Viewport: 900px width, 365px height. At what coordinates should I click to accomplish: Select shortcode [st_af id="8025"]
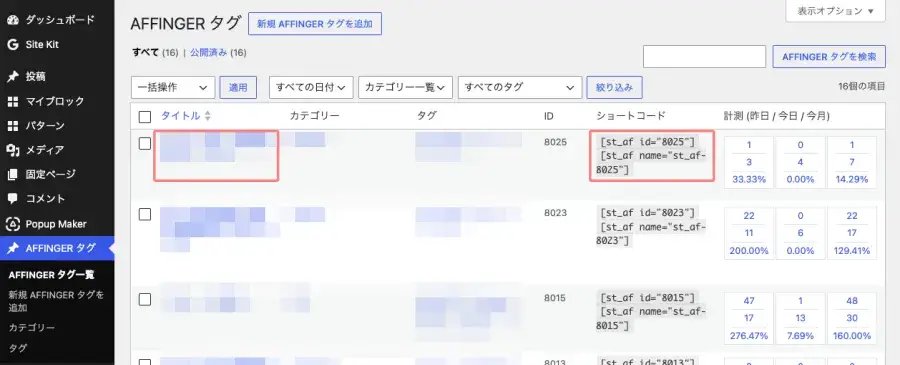click(647, 142)
